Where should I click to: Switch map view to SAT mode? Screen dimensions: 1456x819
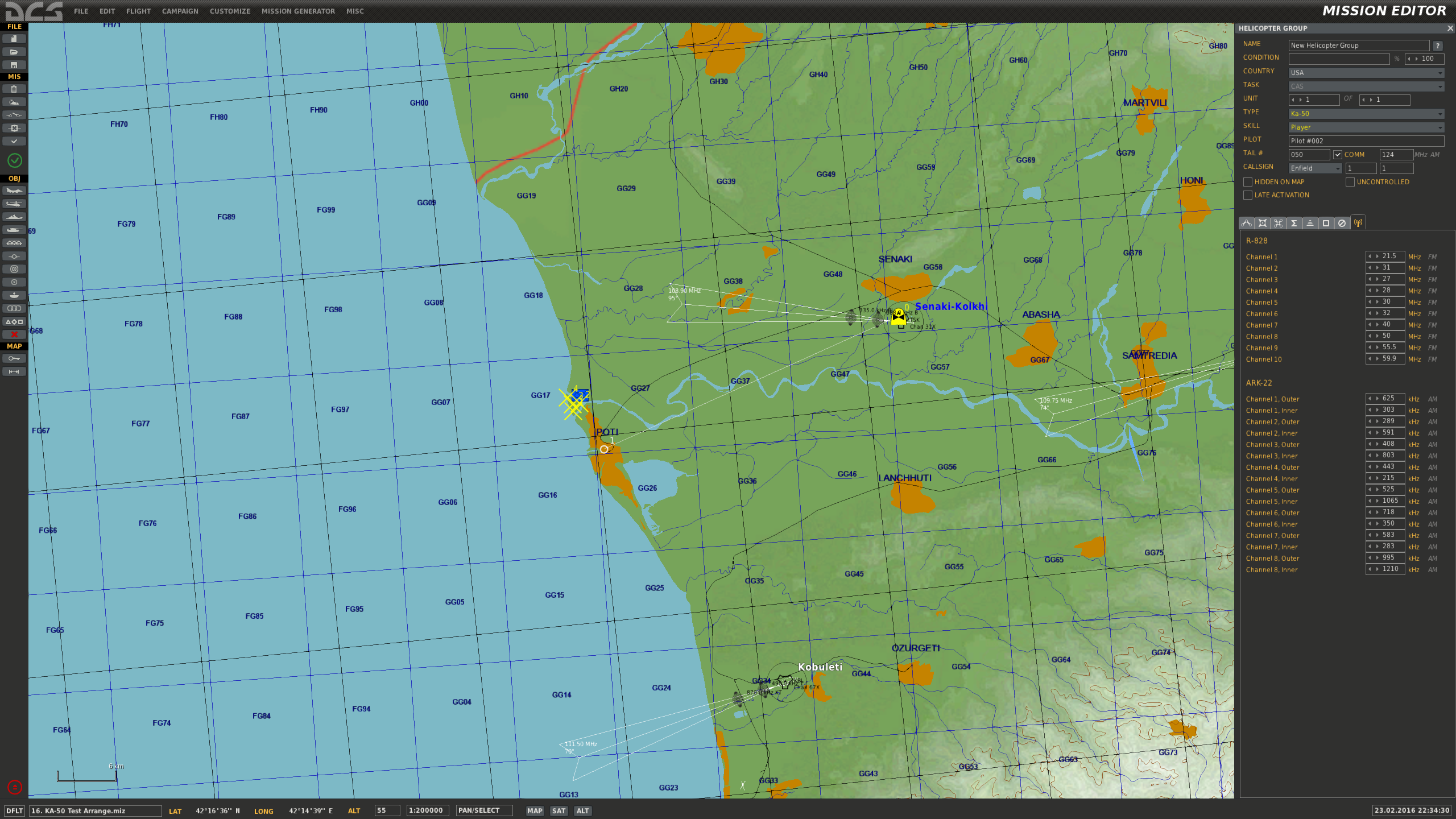pos(559,810)
